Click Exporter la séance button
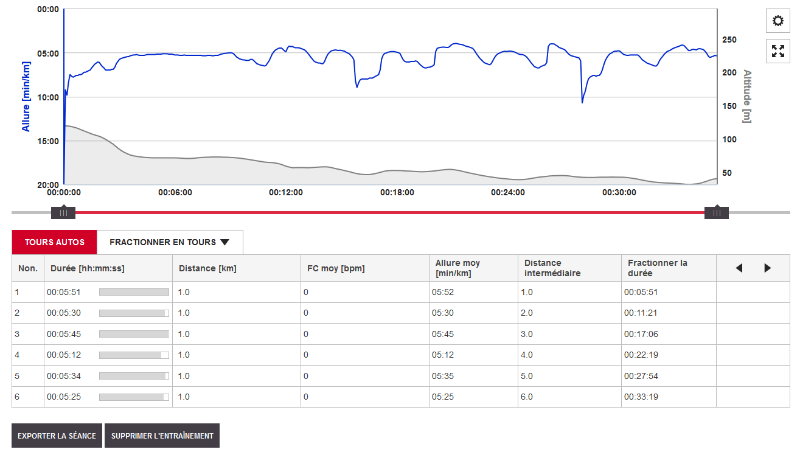 56,436
